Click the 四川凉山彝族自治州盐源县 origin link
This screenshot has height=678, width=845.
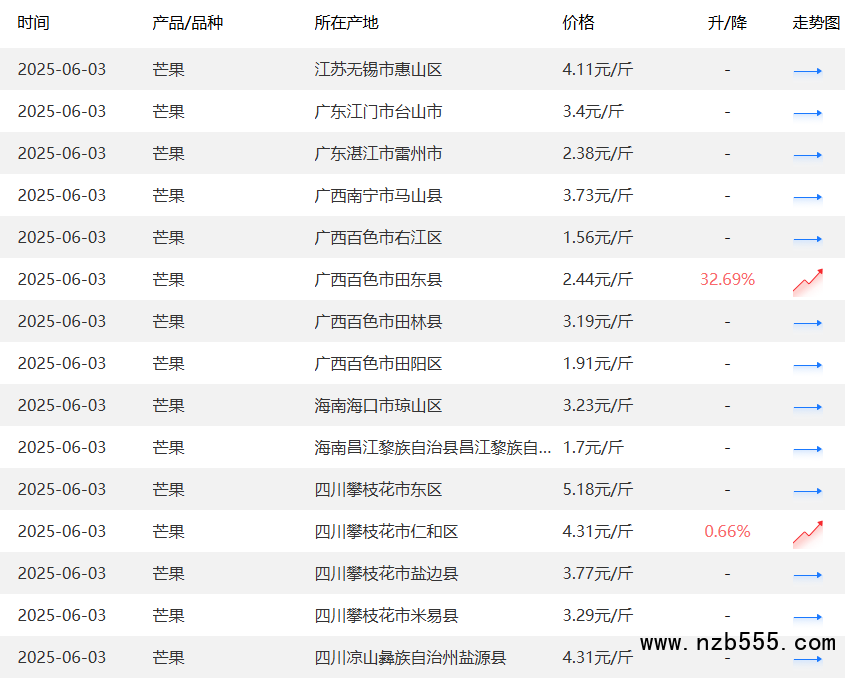click(x=410, y=658)
